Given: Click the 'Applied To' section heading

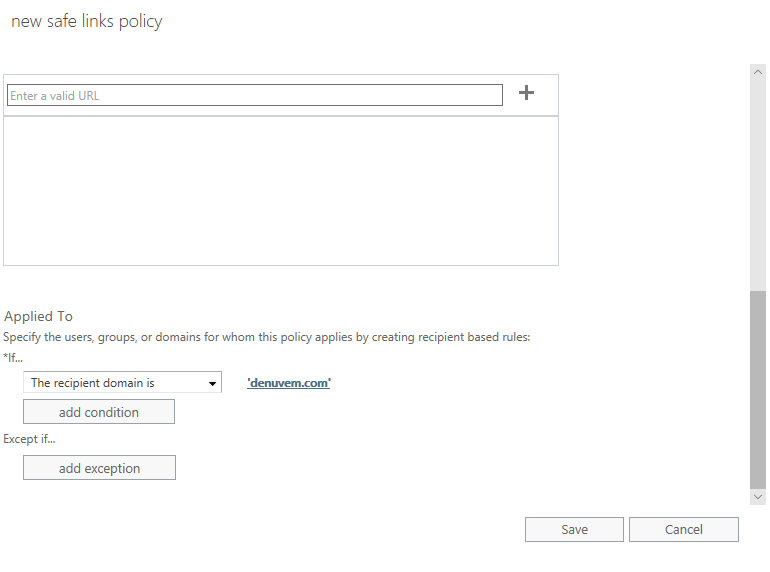Looking at the screenshot, I should 38,316.
